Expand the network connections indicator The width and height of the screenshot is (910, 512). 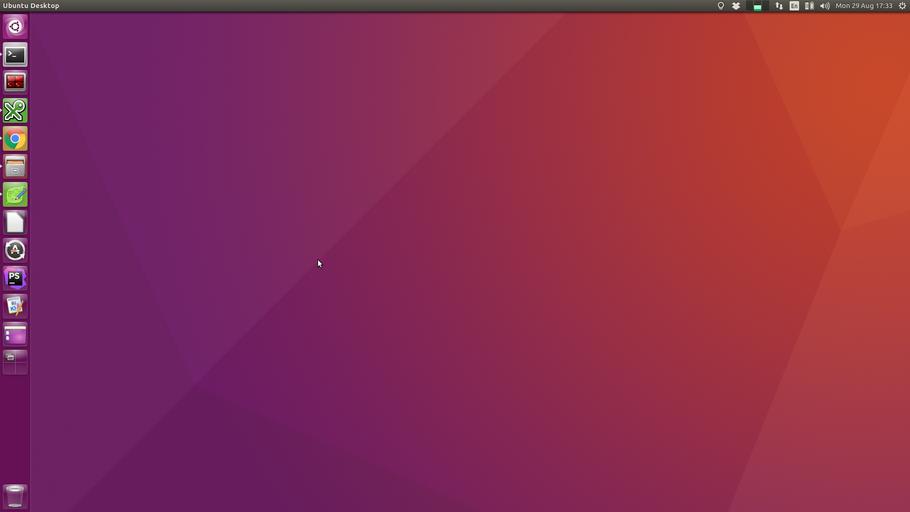[779, 6]
